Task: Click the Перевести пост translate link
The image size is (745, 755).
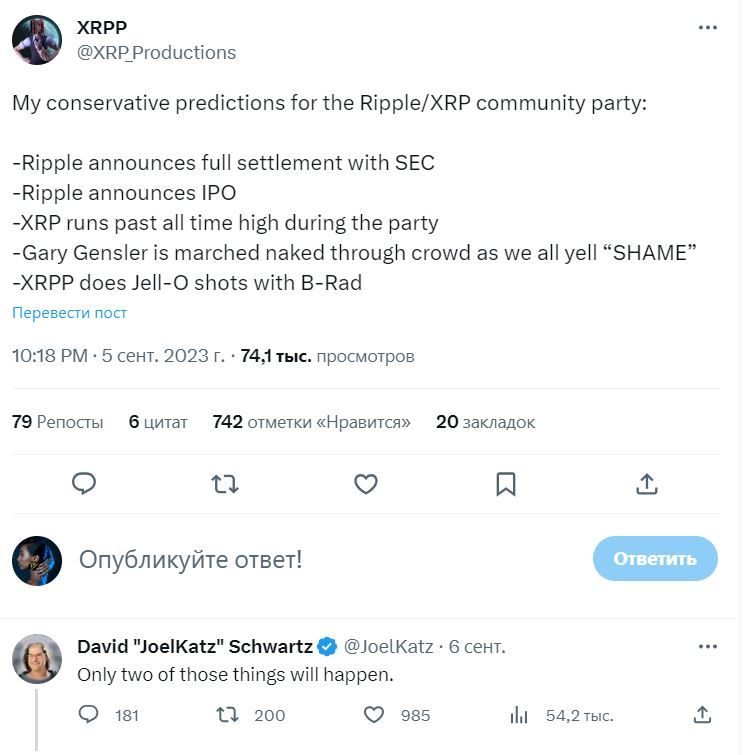Action: 69,312
